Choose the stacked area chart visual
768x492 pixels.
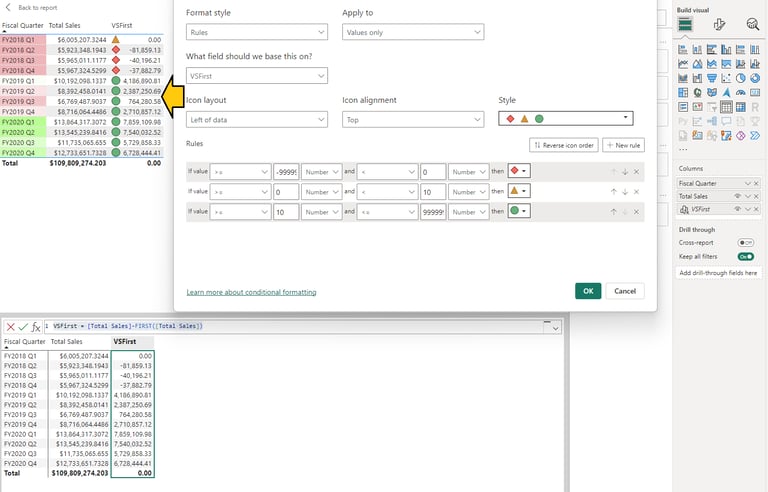pos(712,64)
